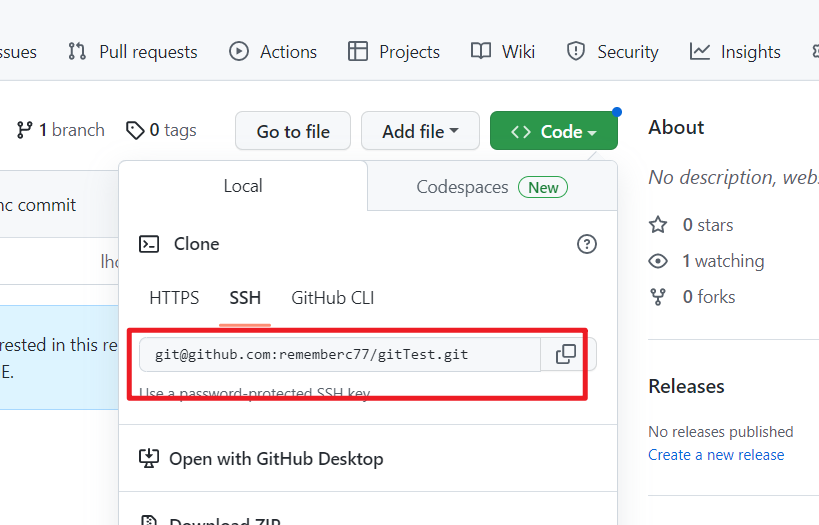Click the SSH clone URL field
This screenshot has height=525, width=819.
coord(340,355)
